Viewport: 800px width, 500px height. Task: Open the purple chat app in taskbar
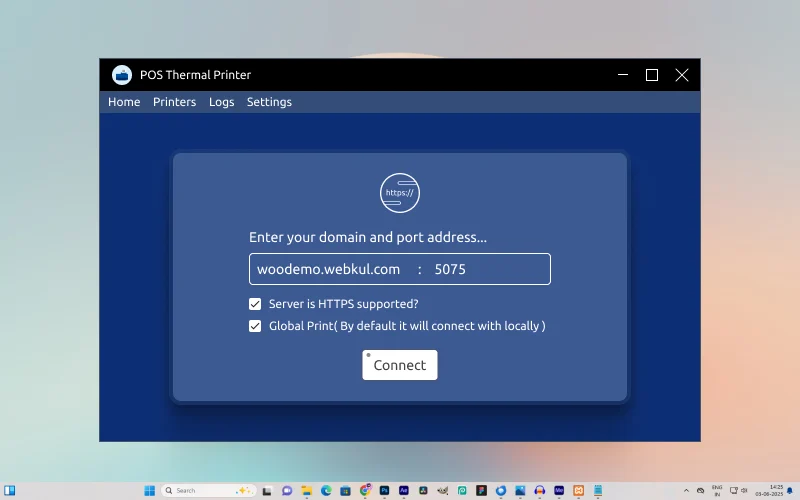coord(287,491)
